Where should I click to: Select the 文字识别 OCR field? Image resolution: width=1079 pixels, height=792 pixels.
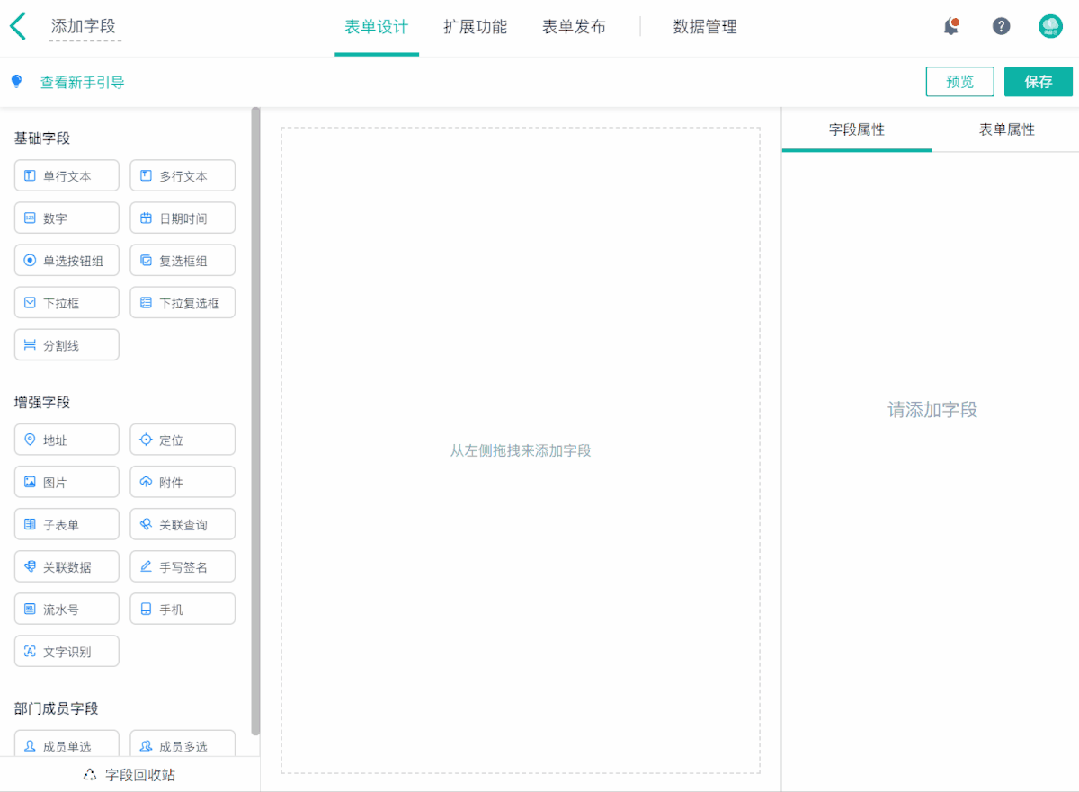tap(67, 651)
